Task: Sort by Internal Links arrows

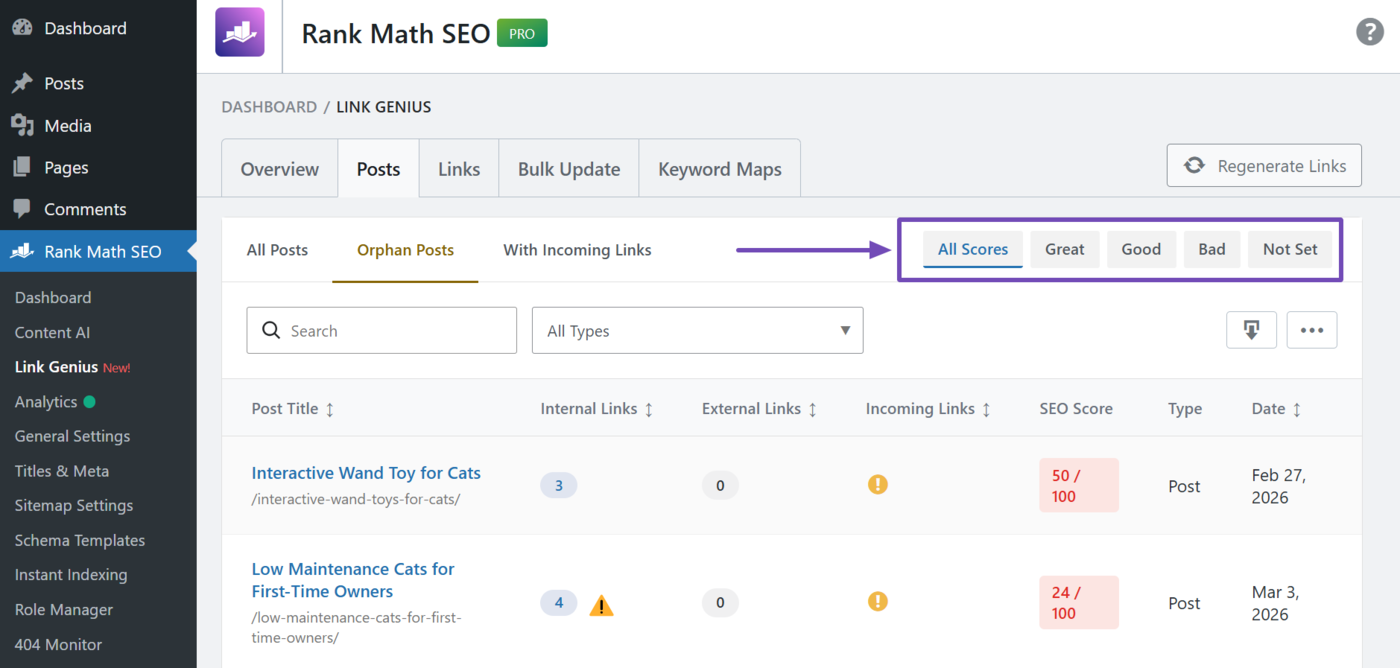Action: 649,409
